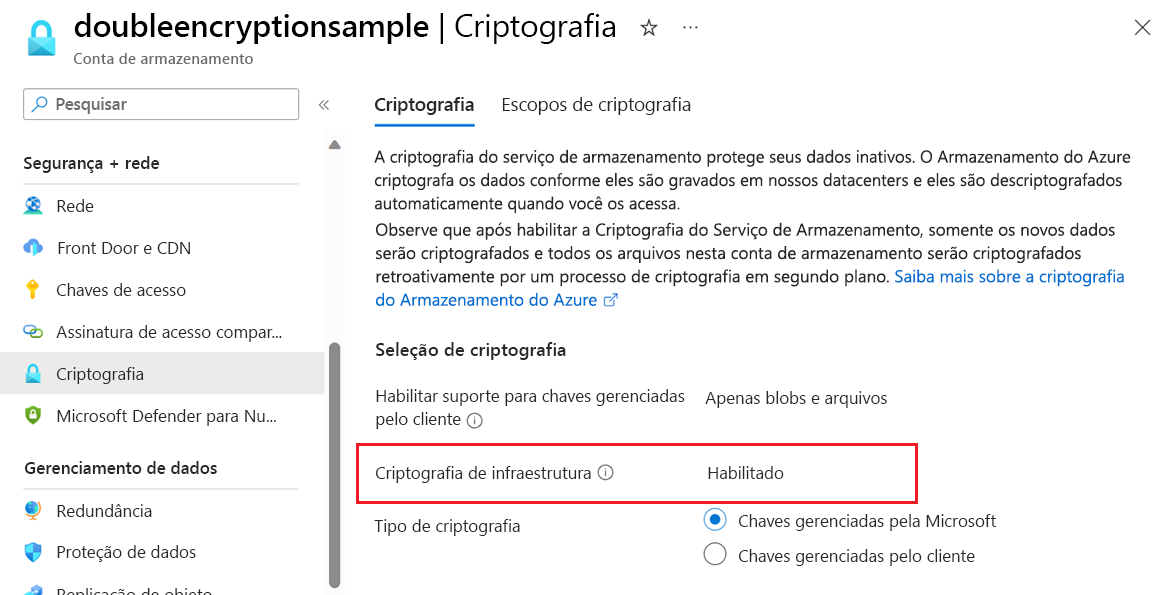Select Chaves gerenciadas pelo cliente radio button
1167x595 pixels.
click(x=715, y=553)
